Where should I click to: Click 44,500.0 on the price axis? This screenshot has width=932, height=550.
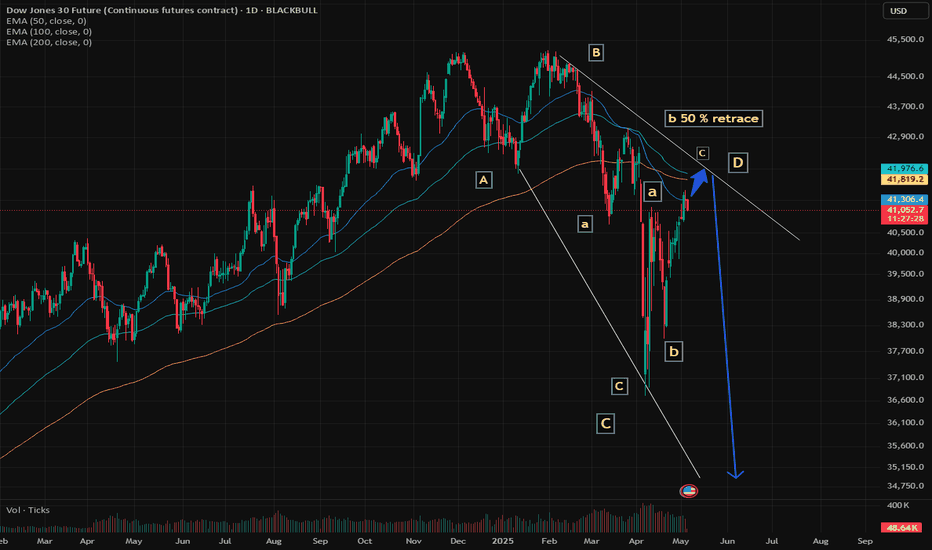(x=905, y=76)
